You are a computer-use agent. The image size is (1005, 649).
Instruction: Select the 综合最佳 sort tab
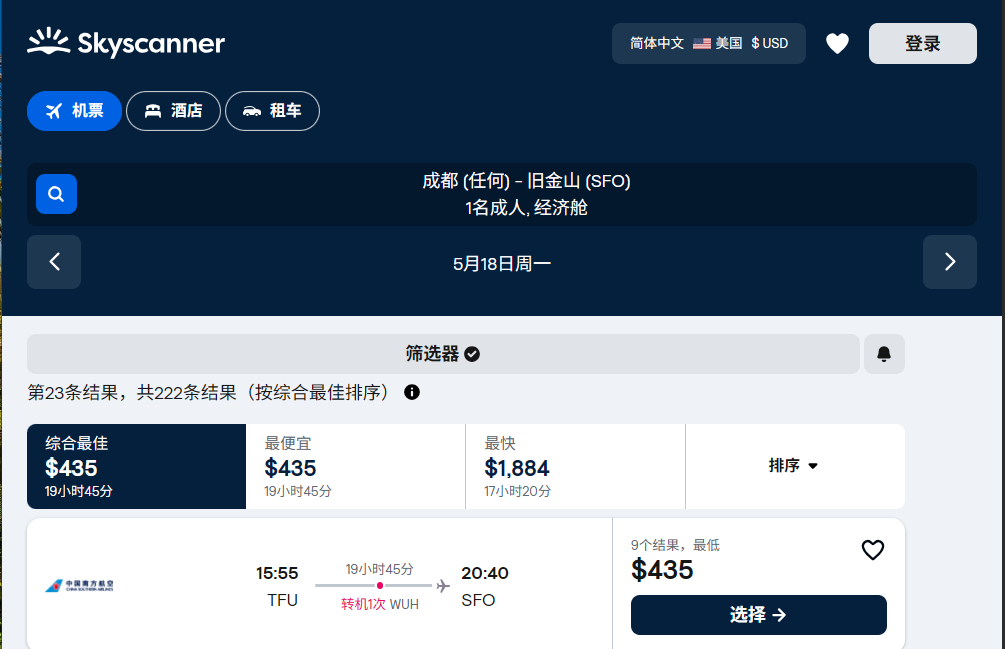point(136,466)
